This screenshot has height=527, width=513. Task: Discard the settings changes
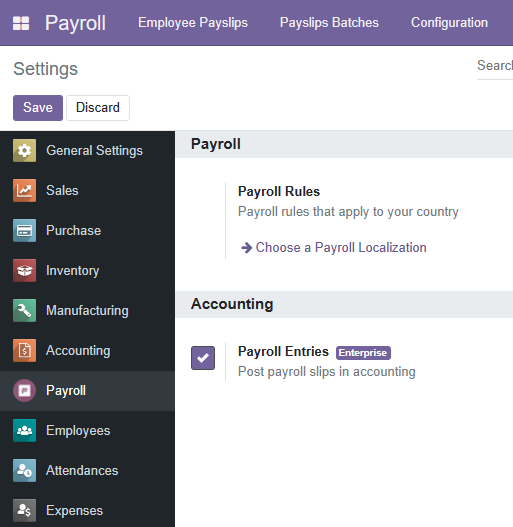tap(98, 108)
